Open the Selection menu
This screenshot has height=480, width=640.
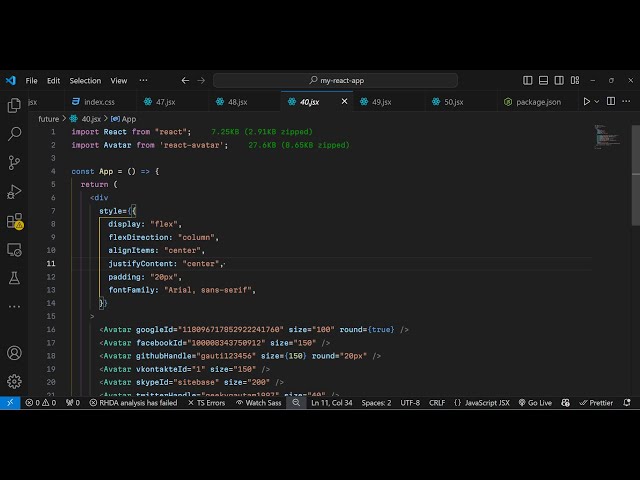pos(85,81)
